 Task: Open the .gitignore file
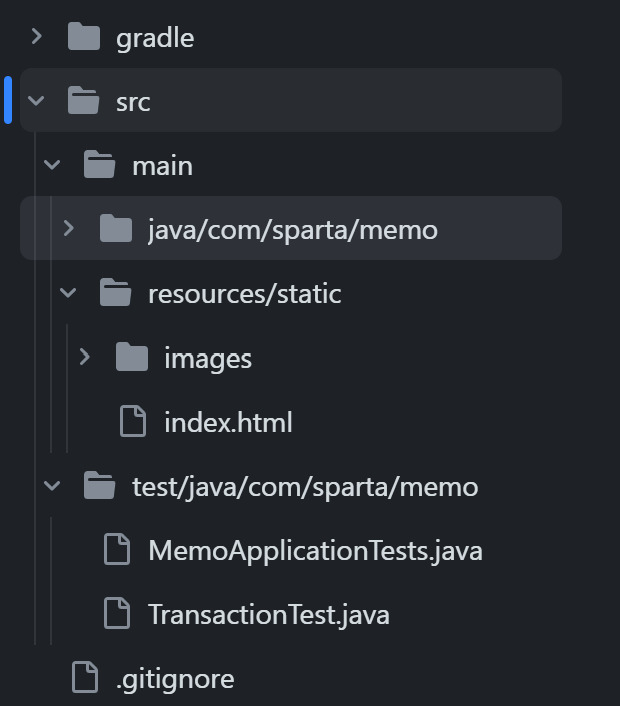175,679
